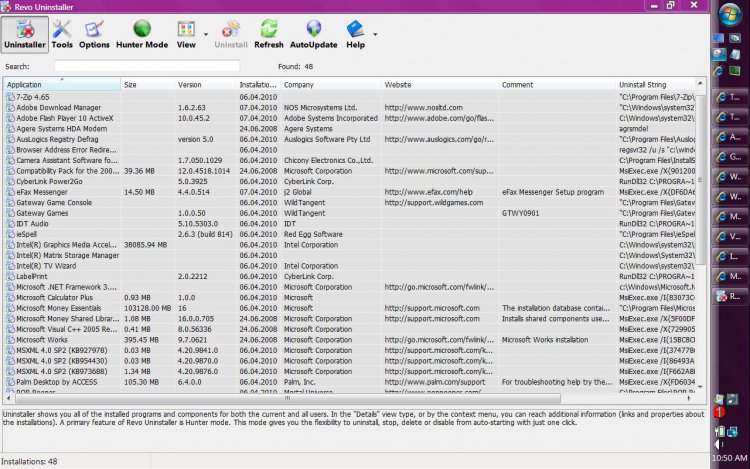Select the eFax Messenger row
Screen dimensions: 750x469
point(350,192)
